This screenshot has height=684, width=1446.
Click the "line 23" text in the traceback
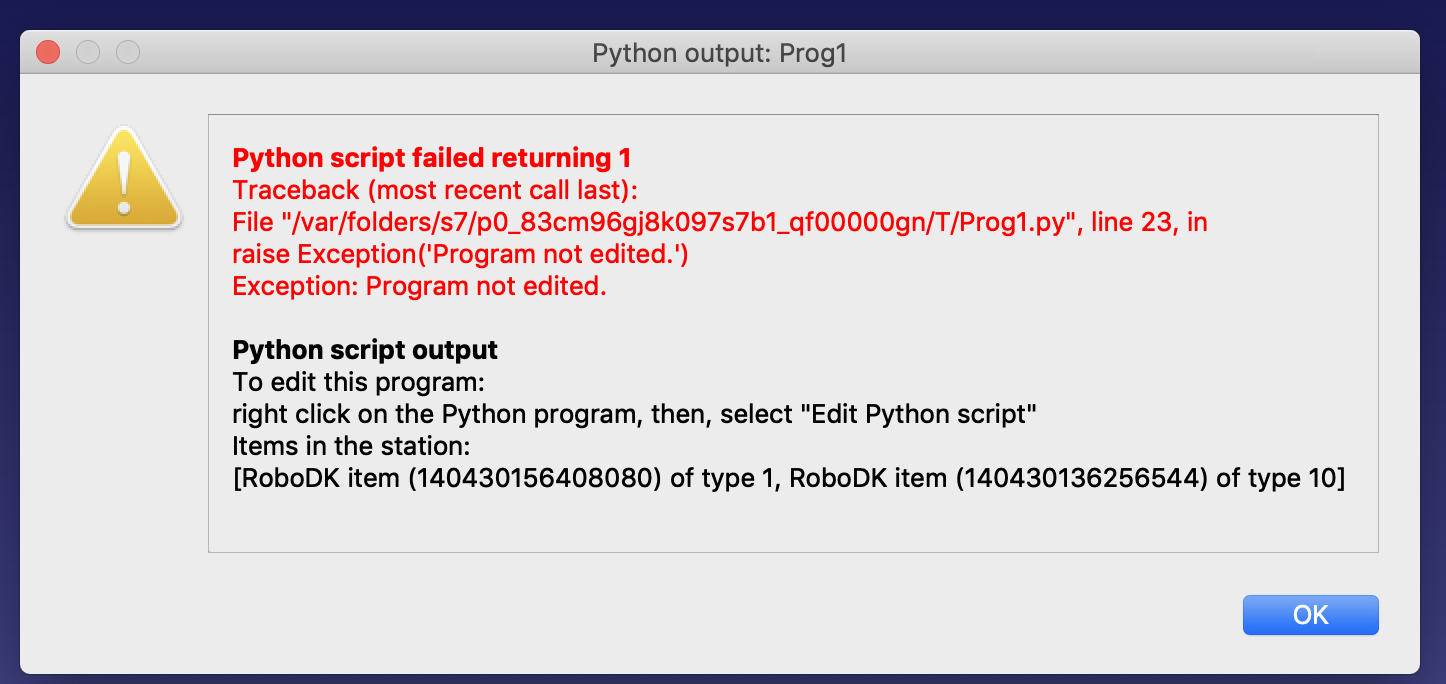(x=1123, y=222)
